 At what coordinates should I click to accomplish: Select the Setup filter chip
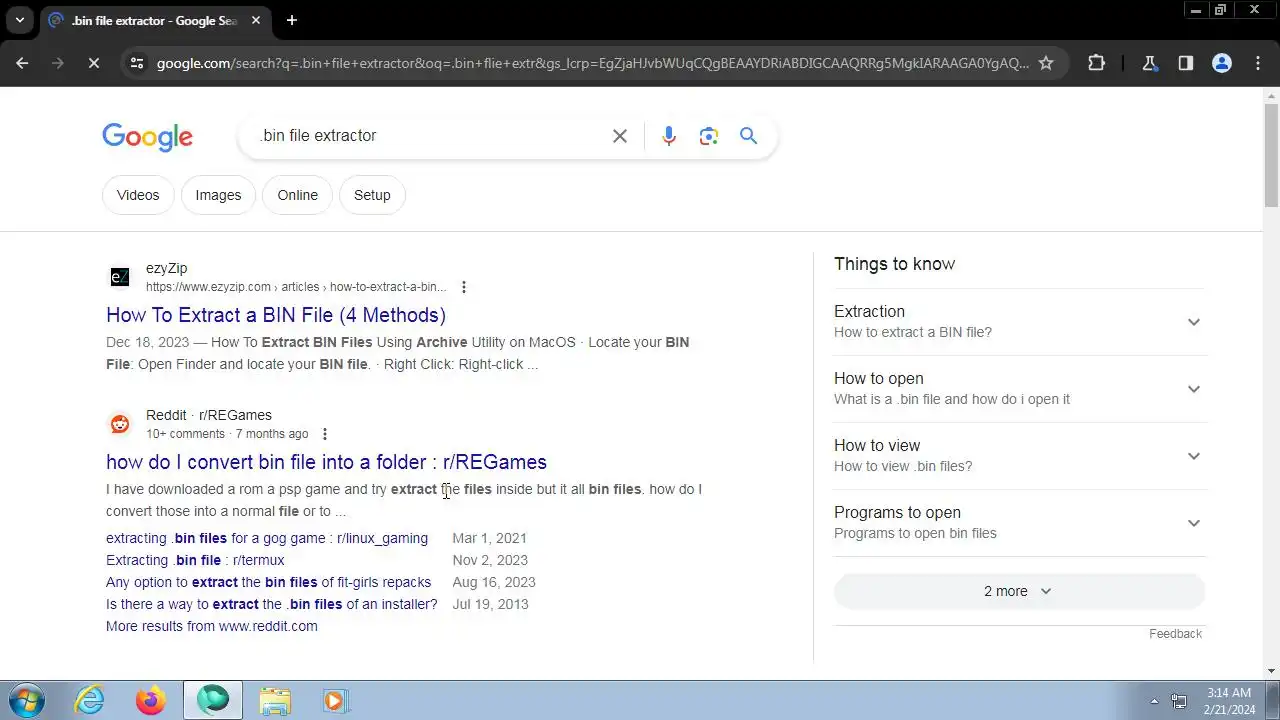(372, 195)
